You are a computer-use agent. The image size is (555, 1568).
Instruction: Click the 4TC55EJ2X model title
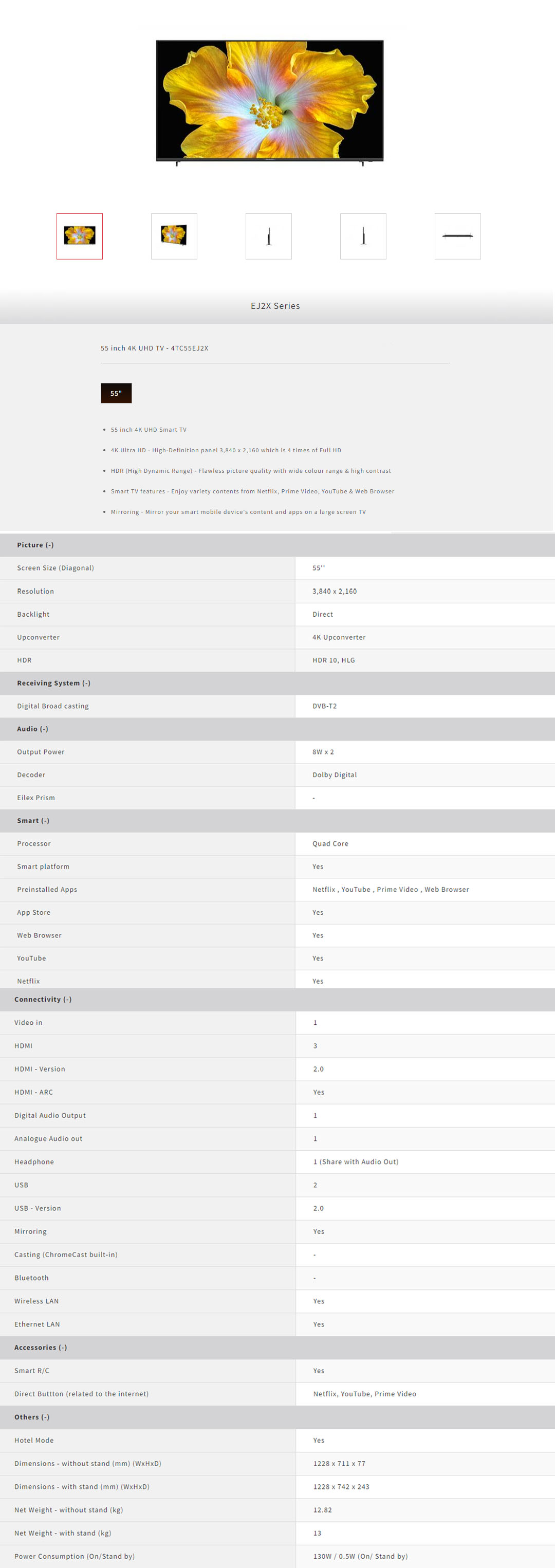[155, 348]
